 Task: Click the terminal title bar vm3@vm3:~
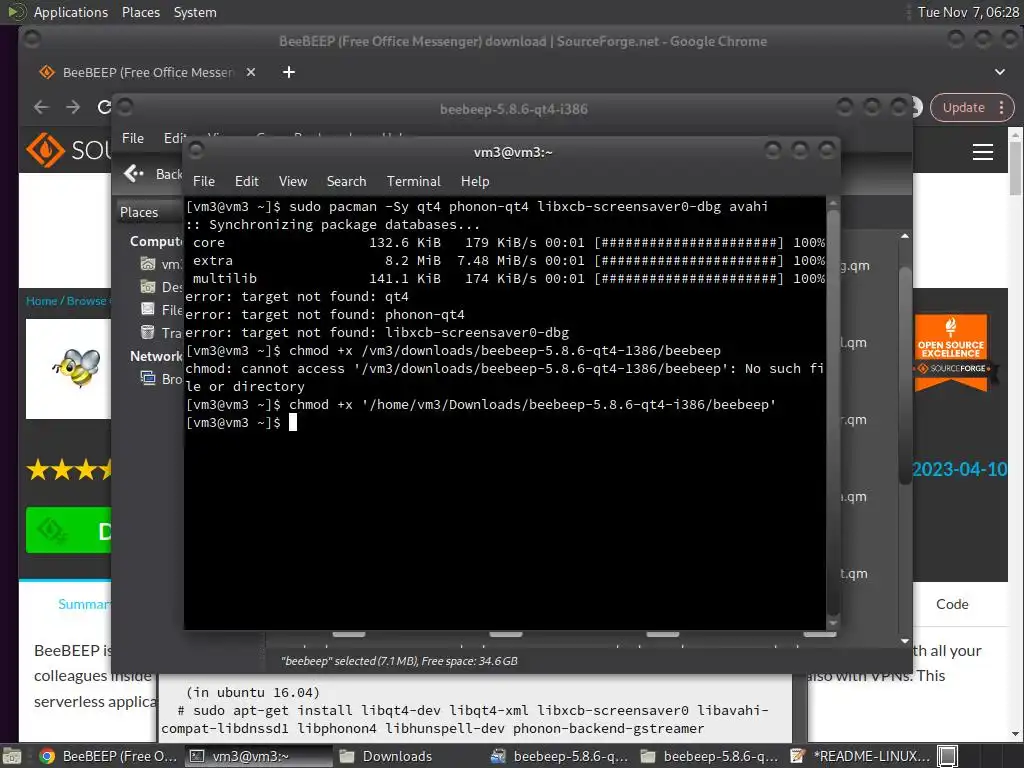513,152
